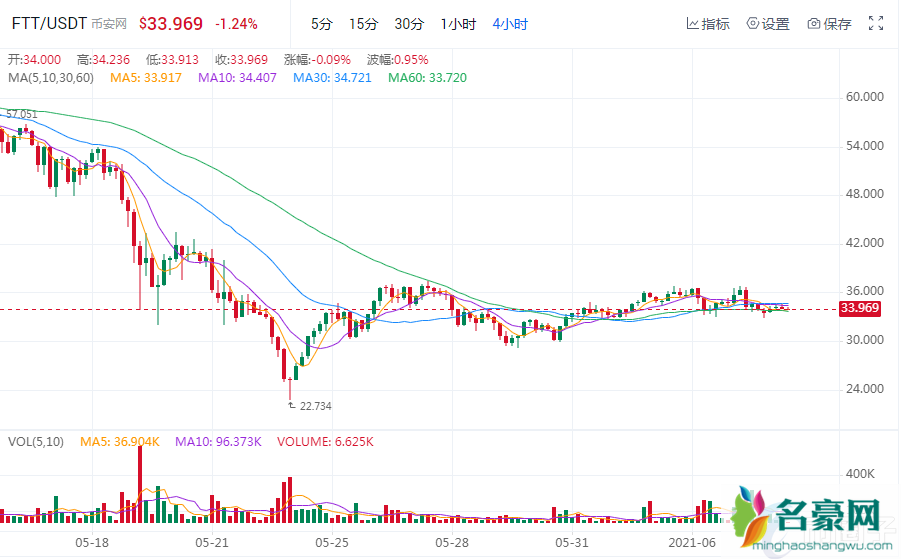This screenshot has width=901, height=559.
Task: Select the 5分 timeframe tab
Action: 321,24
